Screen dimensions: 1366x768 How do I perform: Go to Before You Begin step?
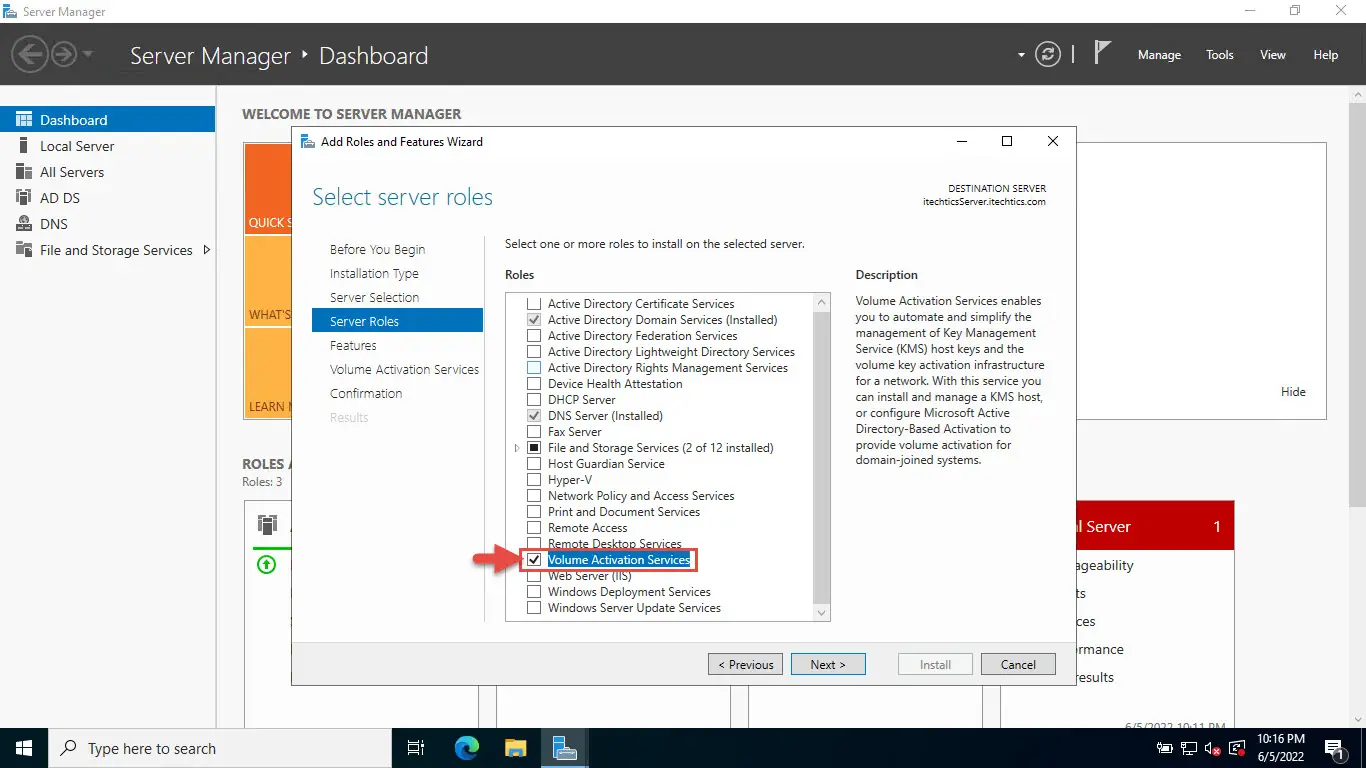click(x=377, y=250)
